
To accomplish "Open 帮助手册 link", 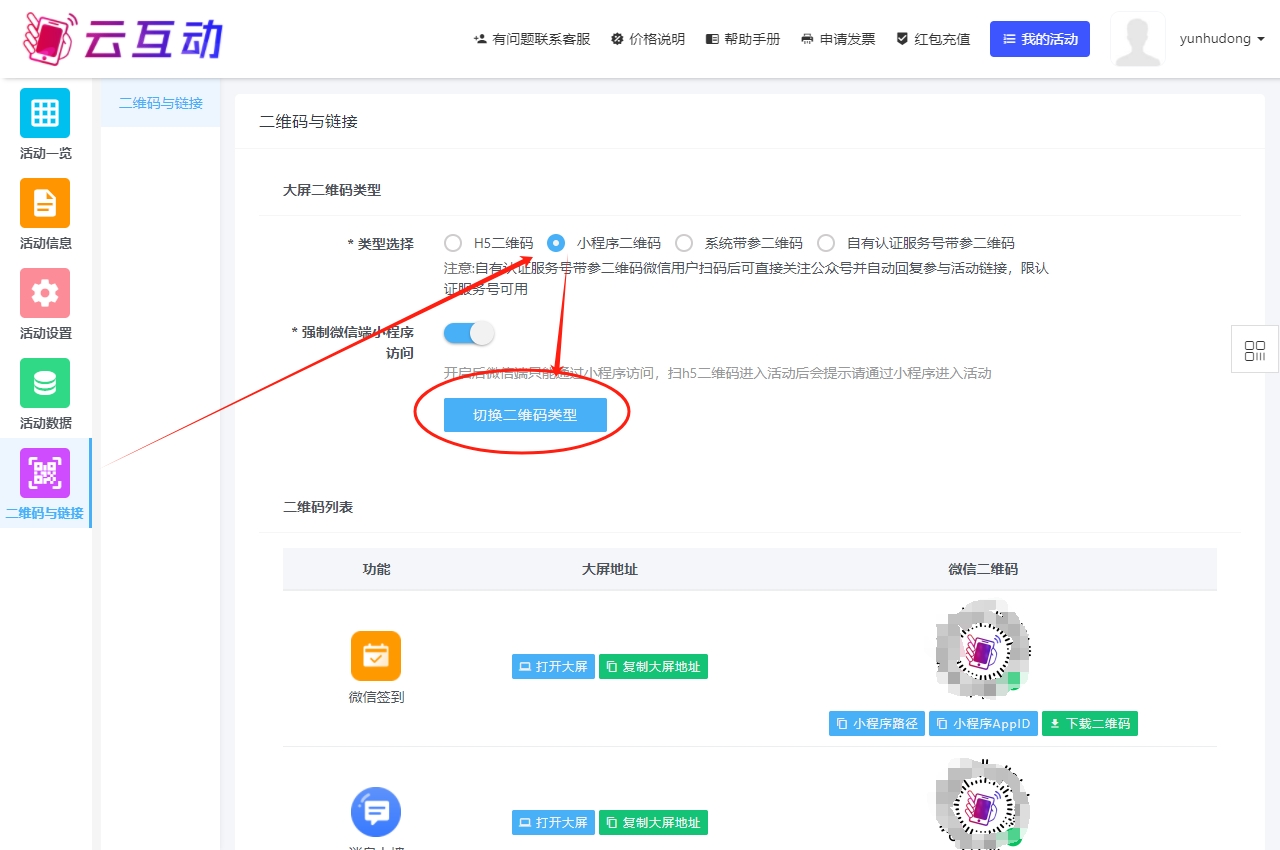I will (743, 39).
